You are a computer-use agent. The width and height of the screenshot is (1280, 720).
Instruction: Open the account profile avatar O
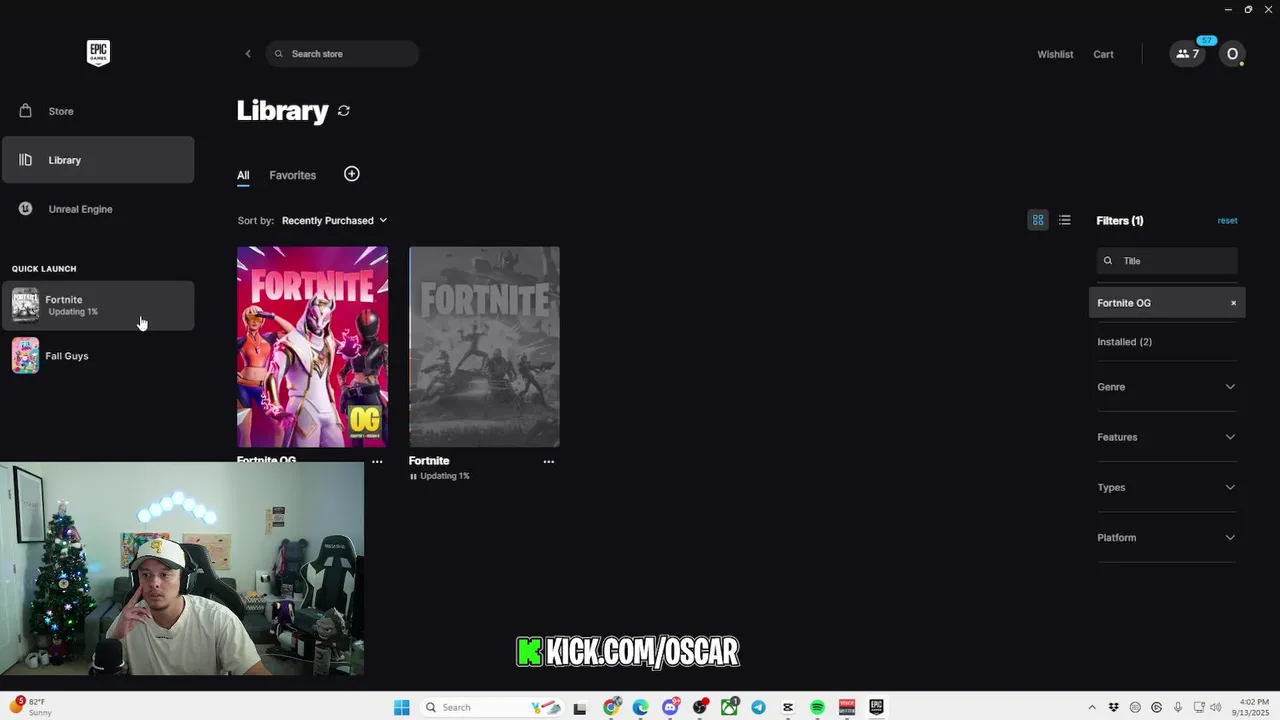(1232, 54)
